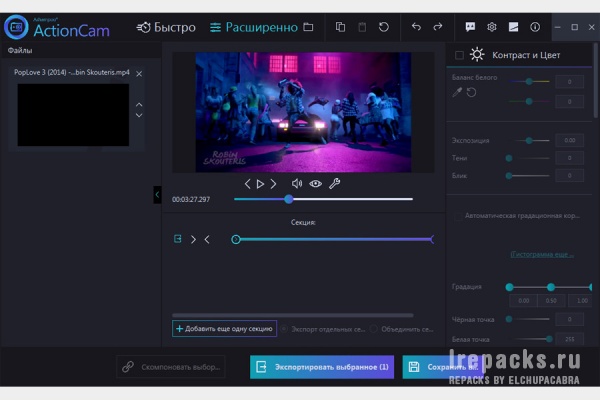Click the Сохранить save button
The image size is (600, 400).
tap(442, 367)
